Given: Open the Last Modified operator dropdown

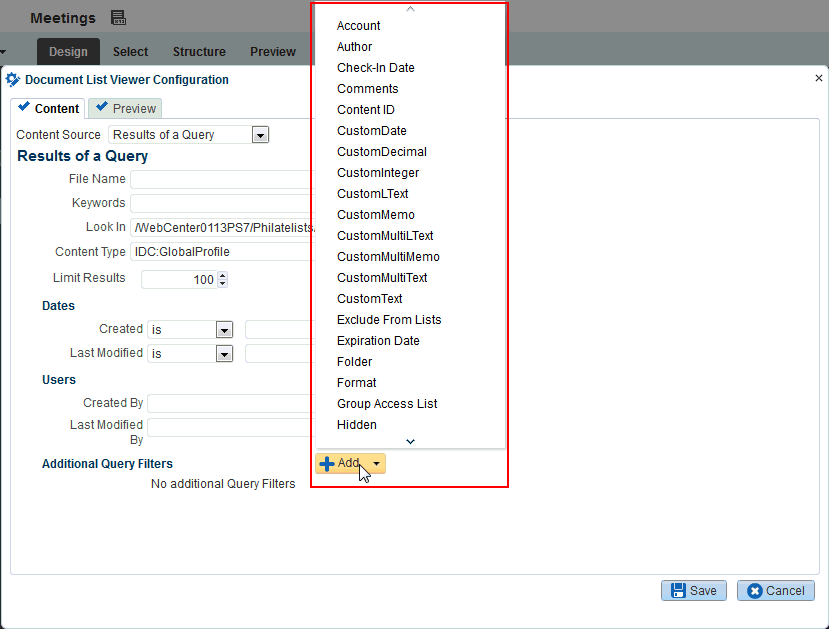Looking at the screenshot, I should (x=224, y=354).
